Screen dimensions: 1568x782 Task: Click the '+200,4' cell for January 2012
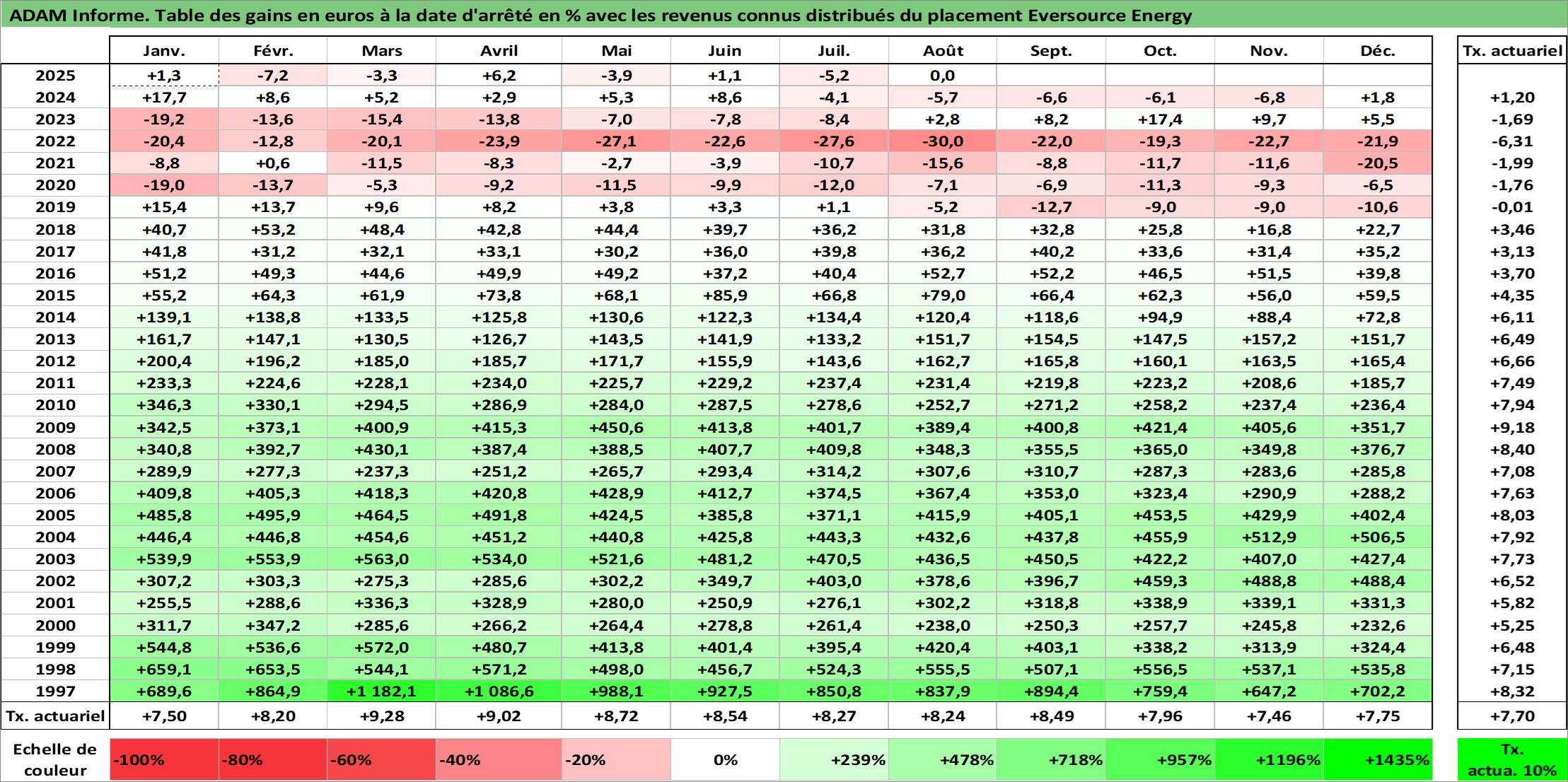pos(164,361)
